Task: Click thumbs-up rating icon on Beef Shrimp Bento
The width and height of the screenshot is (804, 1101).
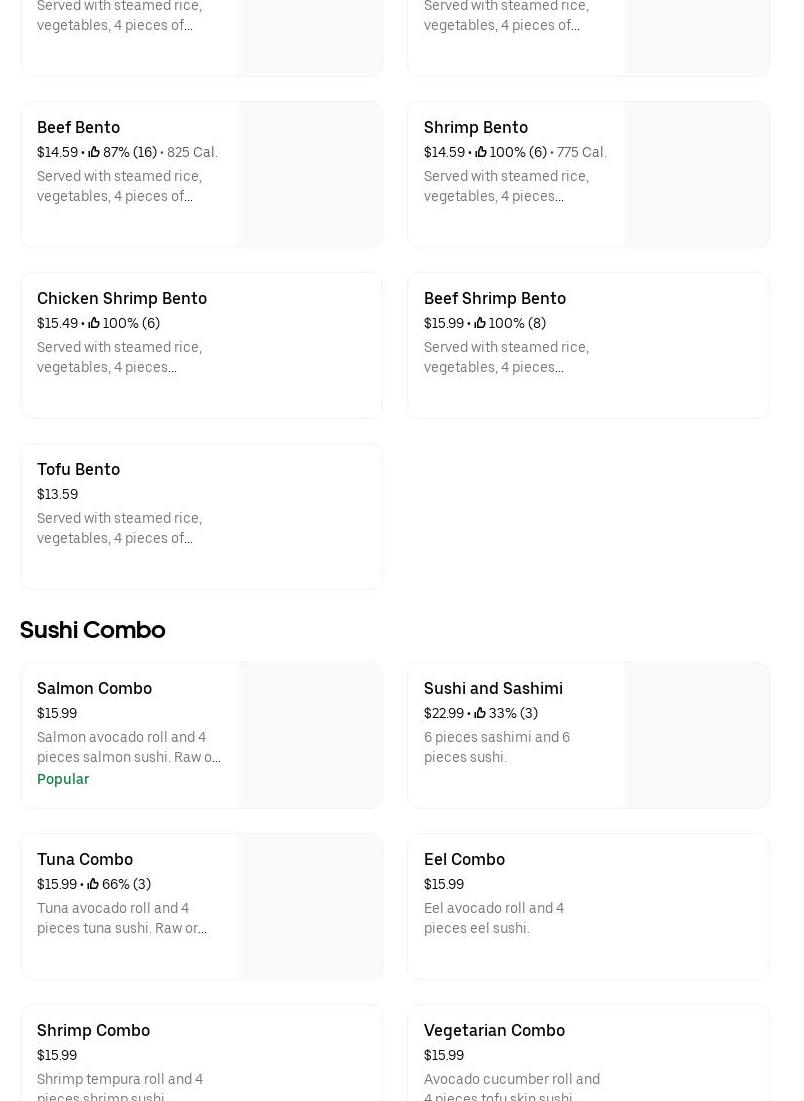Action: (481, 324)
